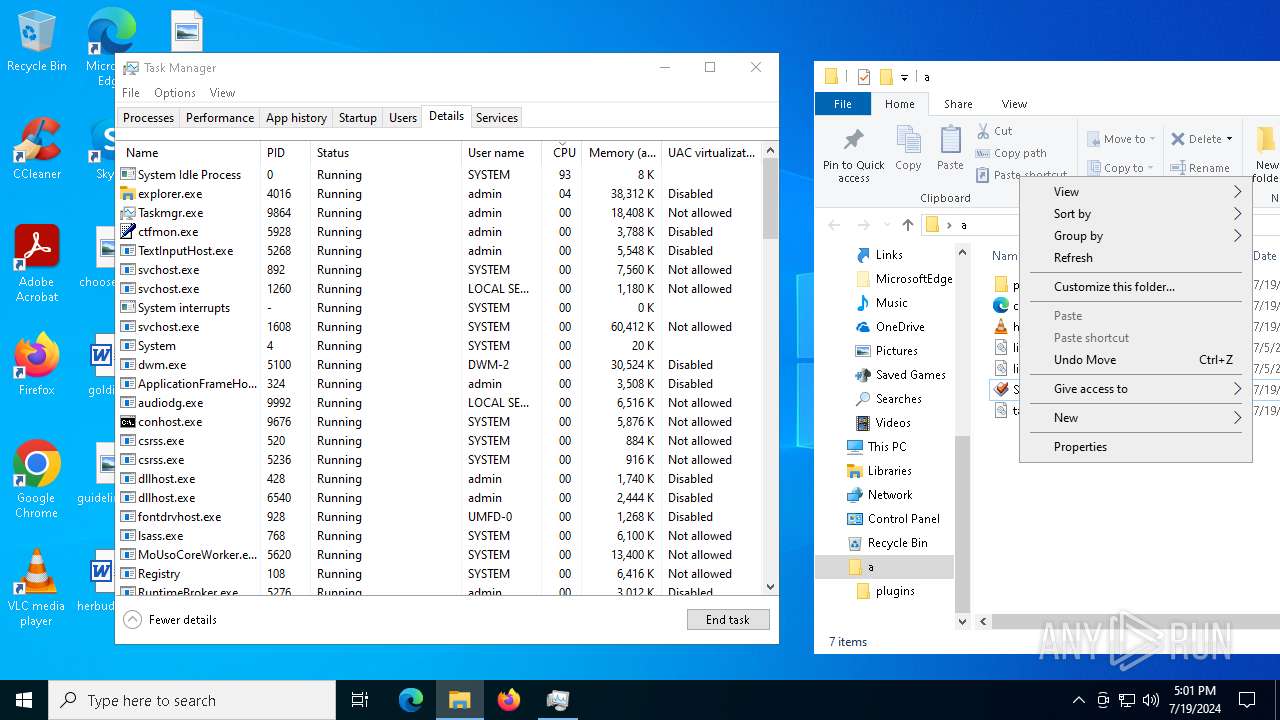1280x720 pixels.
Task: Open the Recycle Bin desktop icon
Action: pos(36,41)
